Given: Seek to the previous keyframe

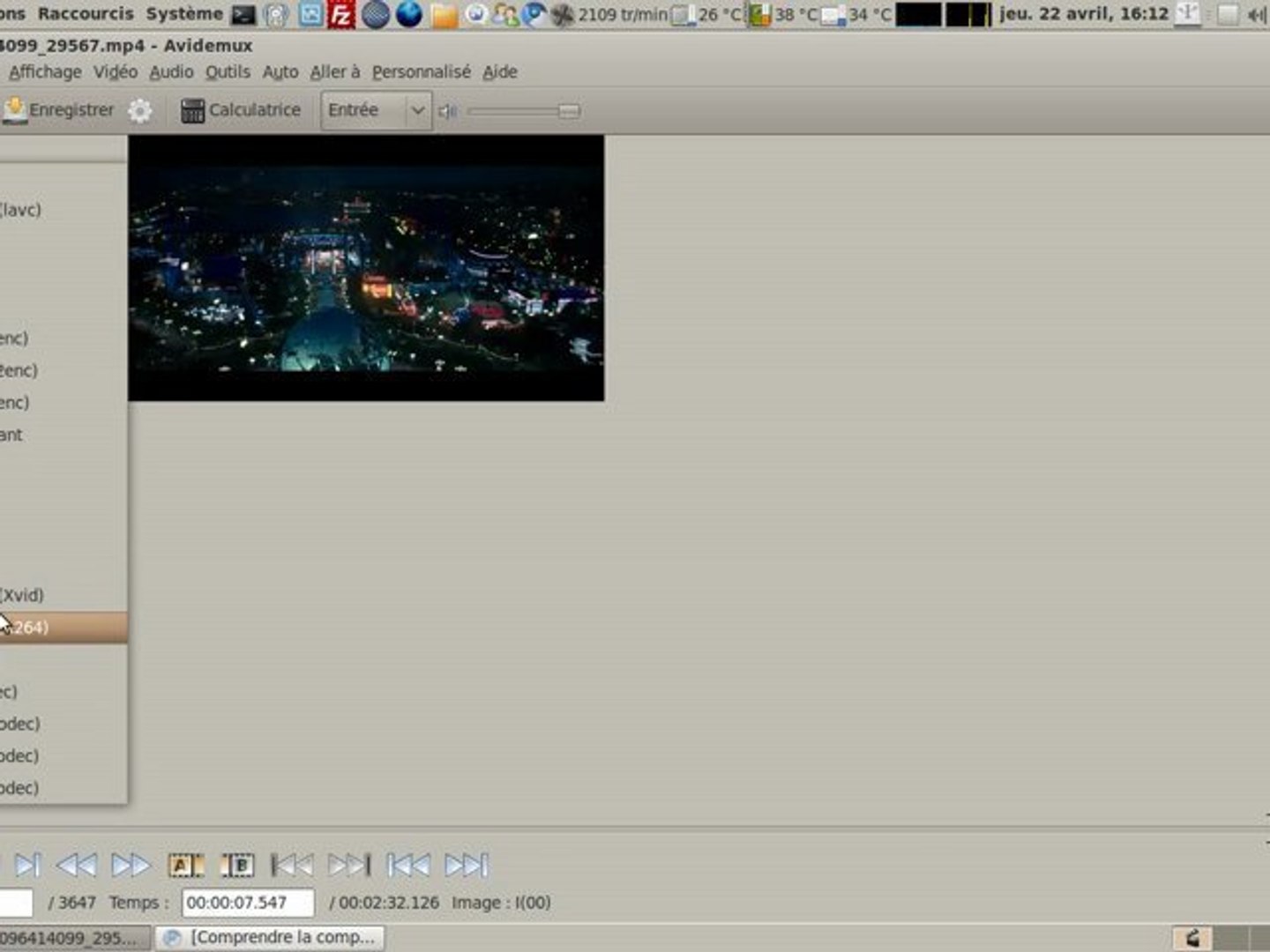Looking at the screenshot, I should [77, 866].
